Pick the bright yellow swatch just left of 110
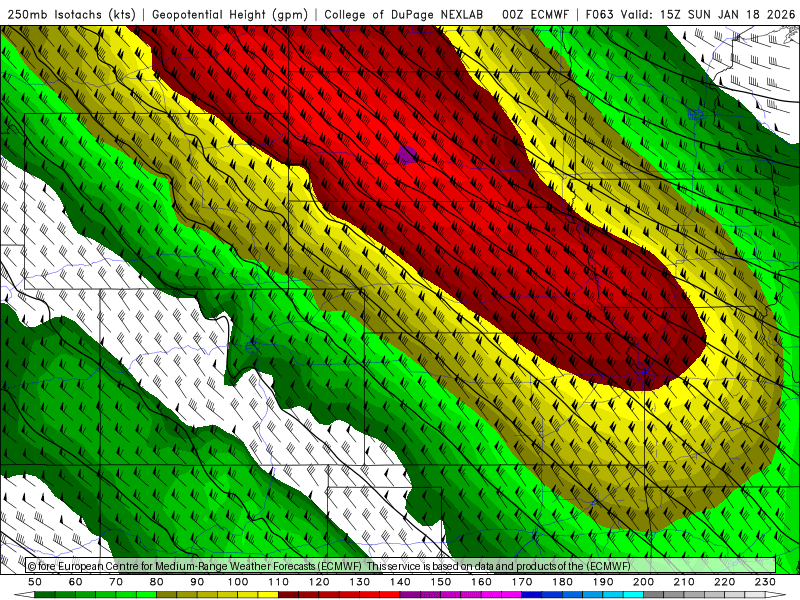 (x=268, y=595)
